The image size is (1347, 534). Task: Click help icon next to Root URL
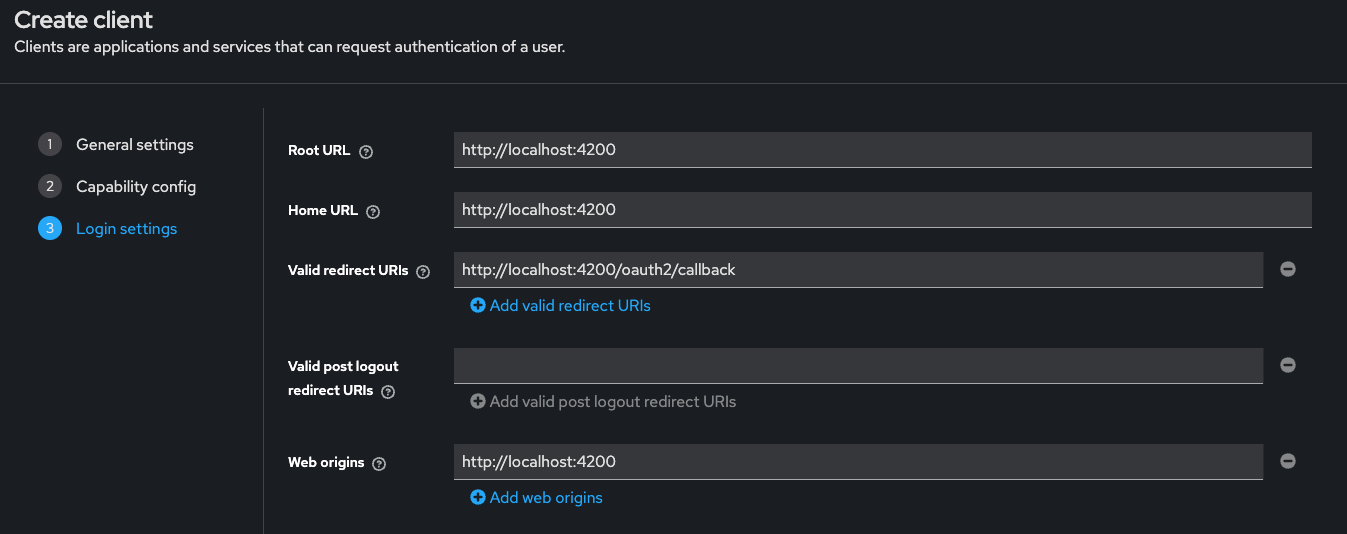click(366, 152)
